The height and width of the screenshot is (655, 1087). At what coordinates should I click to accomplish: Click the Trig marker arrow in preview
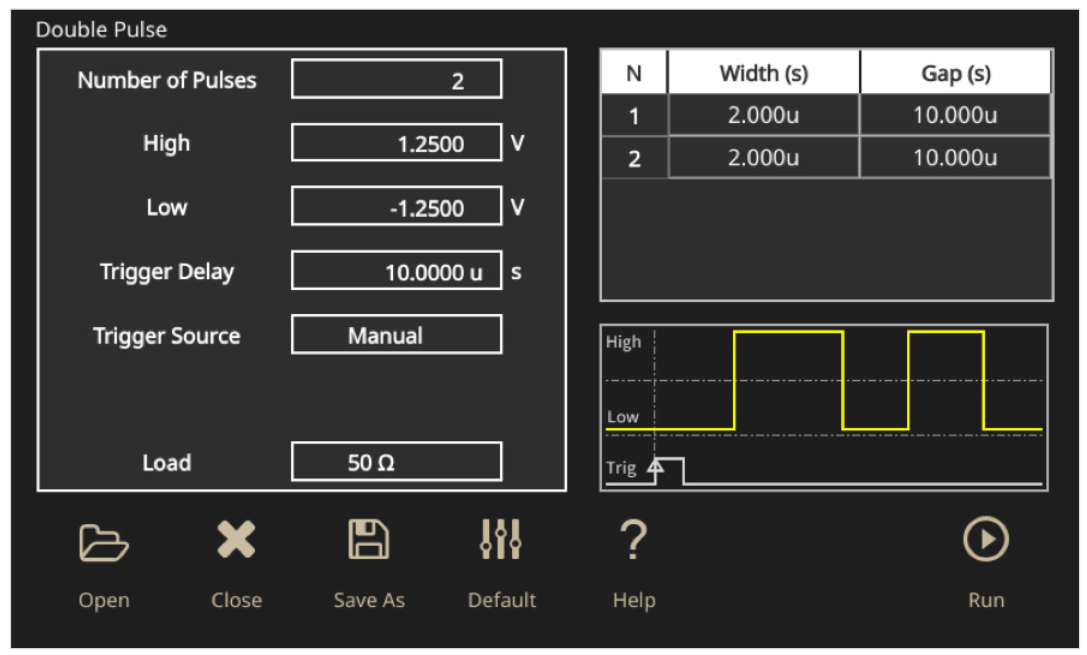655,466
